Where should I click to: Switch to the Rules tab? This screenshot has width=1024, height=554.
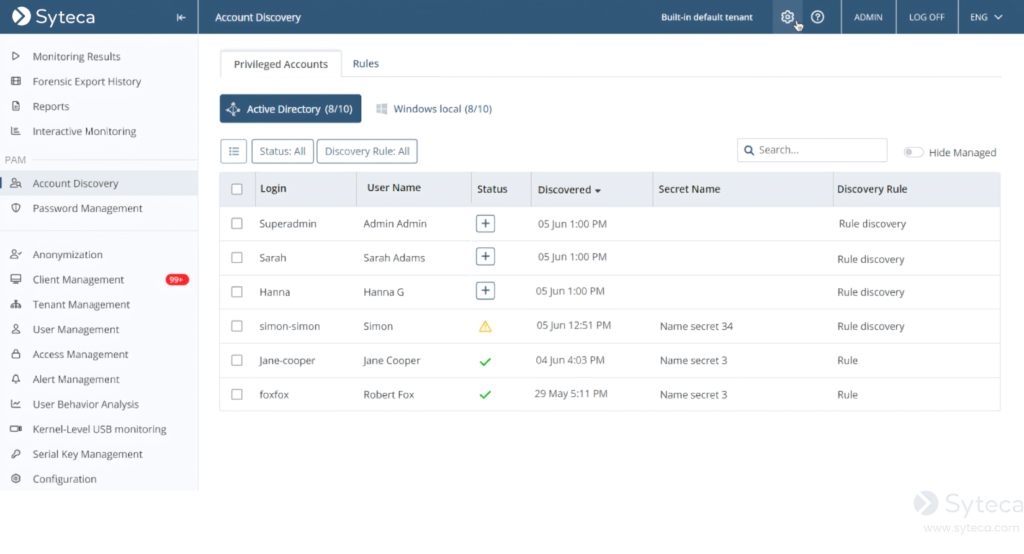(366, 63)
